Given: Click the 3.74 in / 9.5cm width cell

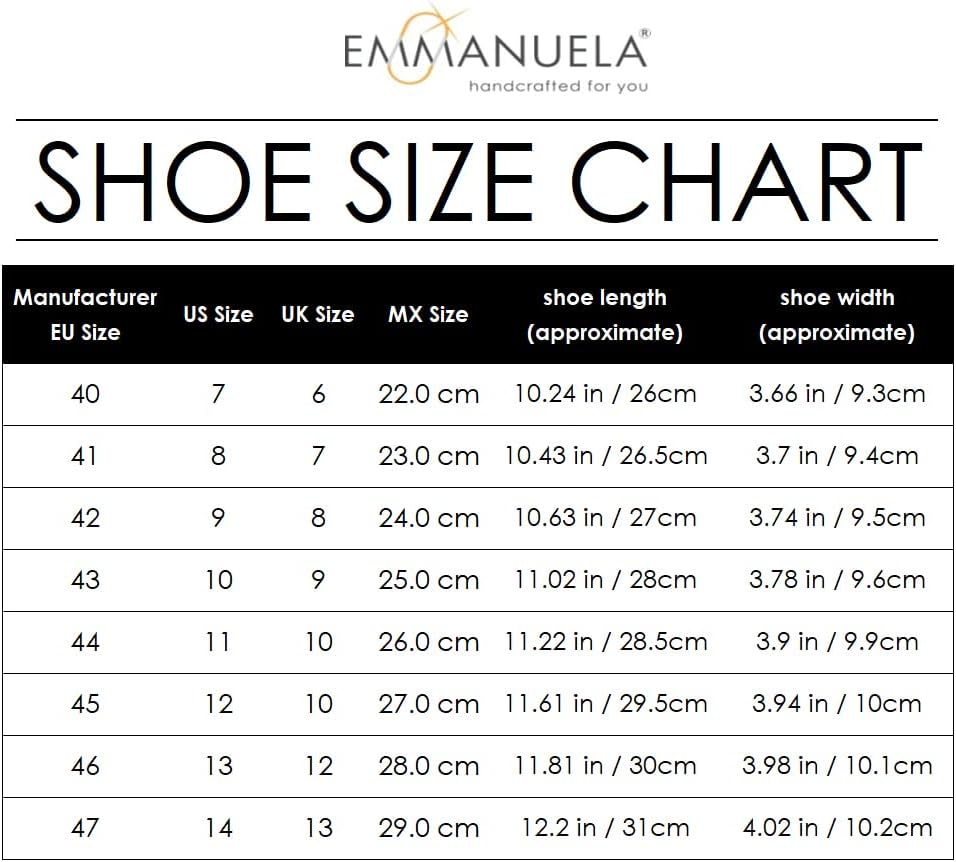Looking at the screenshot, I should tap(837, 518).
